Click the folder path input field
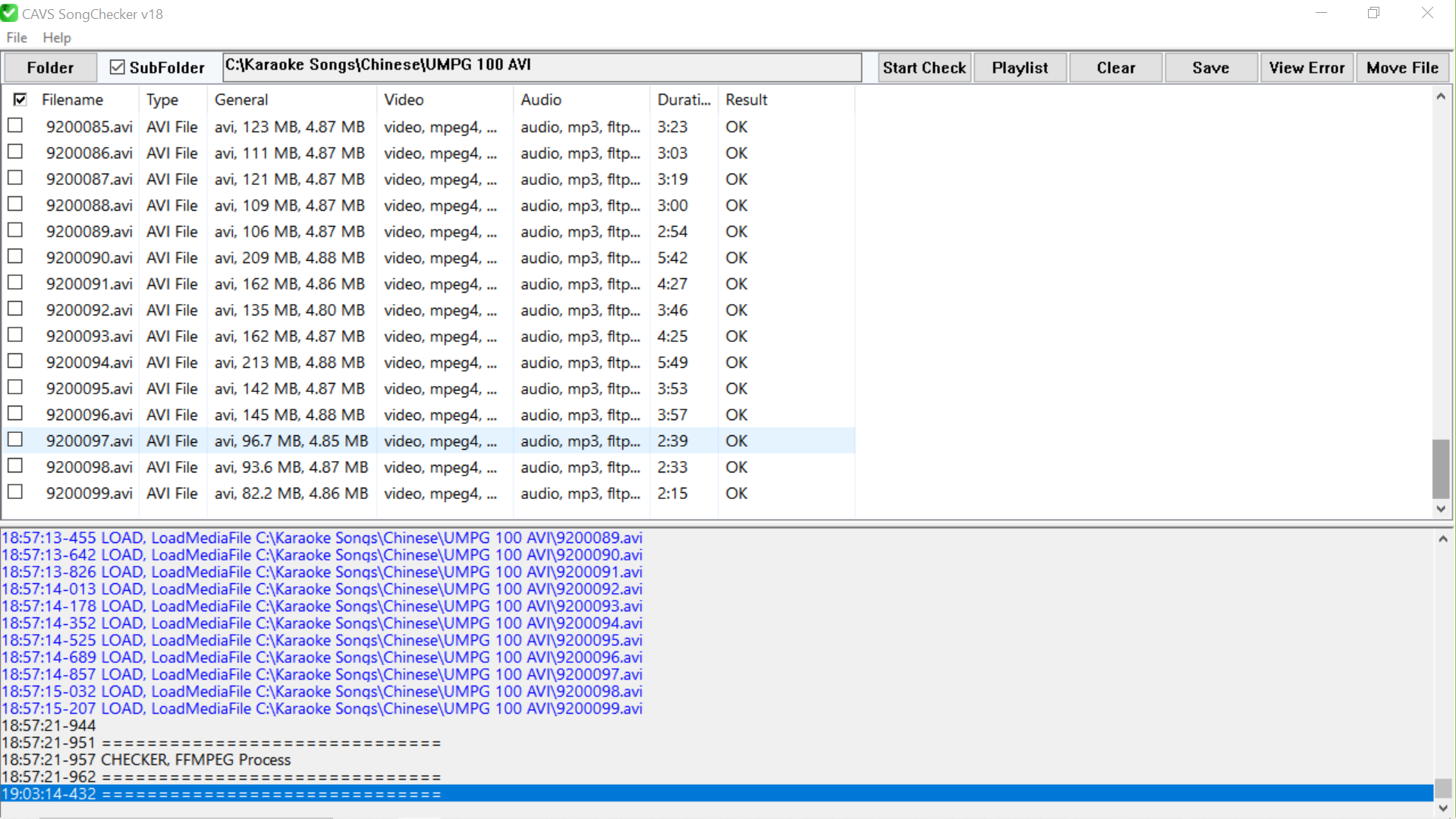This screenshot has width=1456, height=819. [542, 67]
